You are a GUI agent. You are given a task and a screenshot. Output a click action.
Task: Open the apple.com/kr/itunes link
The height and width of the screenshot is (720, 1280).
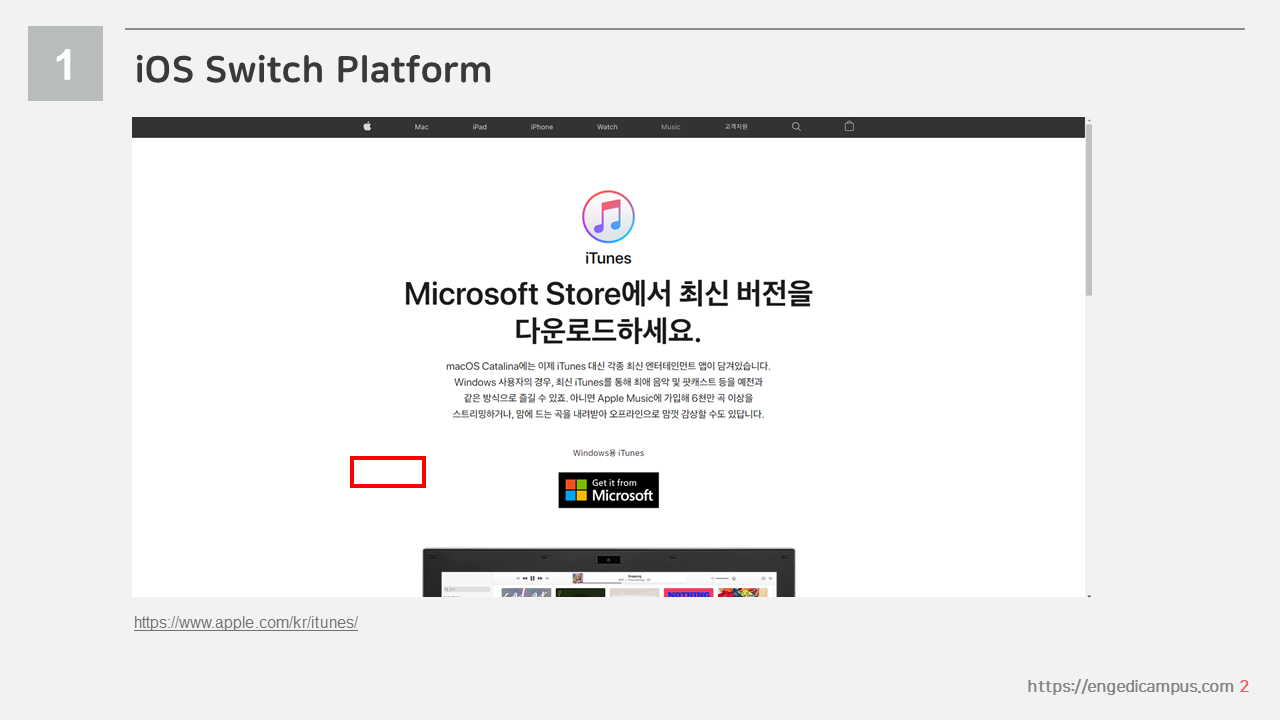[246, 622]
